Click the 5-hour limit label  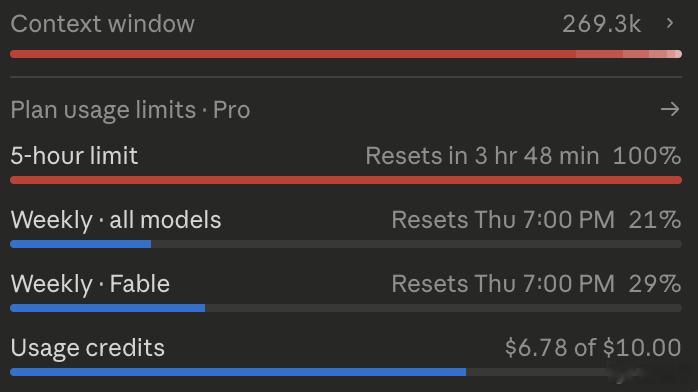[x=74, y=156]
